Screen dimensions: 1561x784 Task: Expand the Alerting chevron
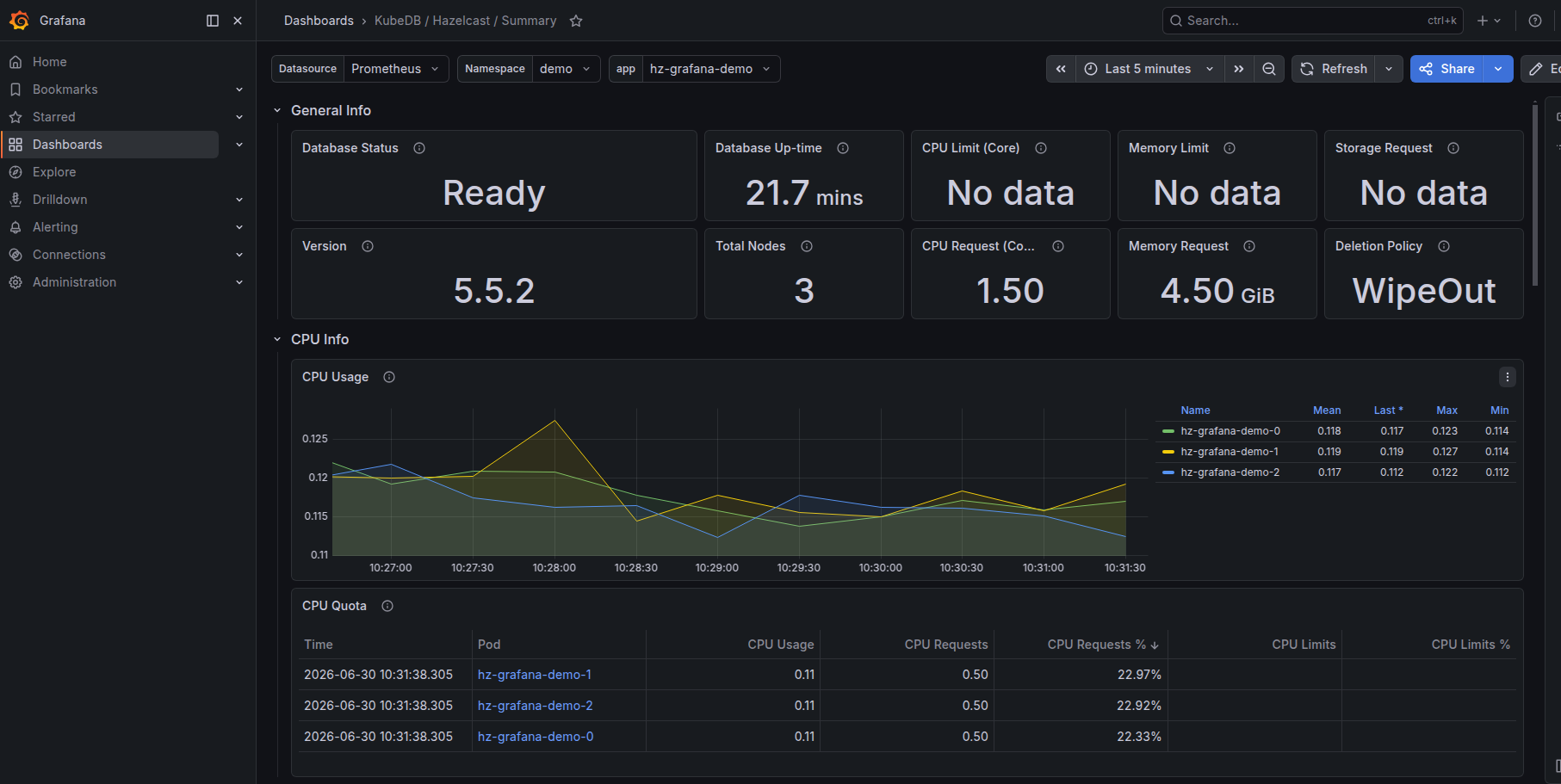[x=239, y=227]
